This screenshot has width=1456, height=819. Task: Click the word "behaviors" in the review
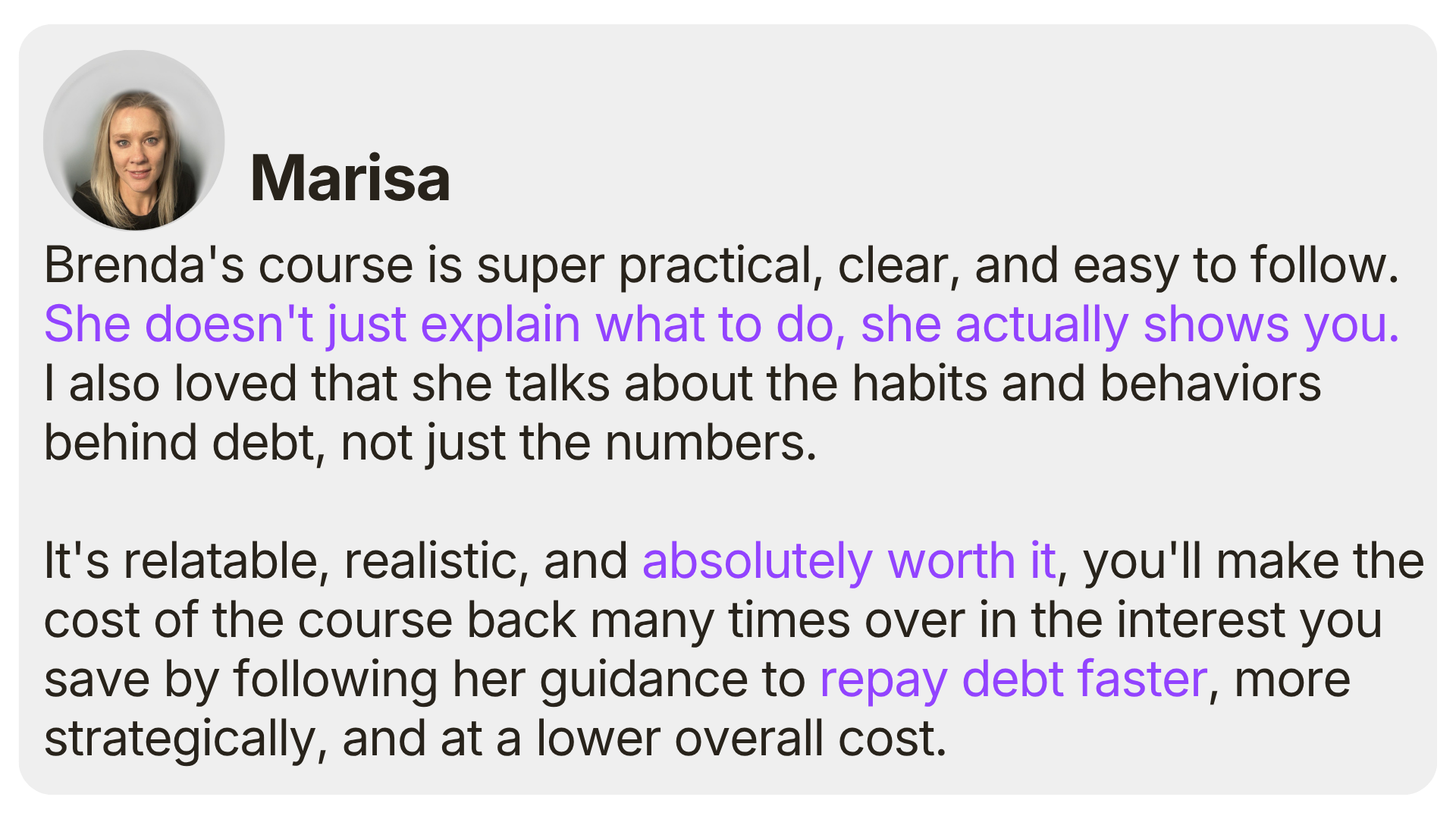point(1210,384)
